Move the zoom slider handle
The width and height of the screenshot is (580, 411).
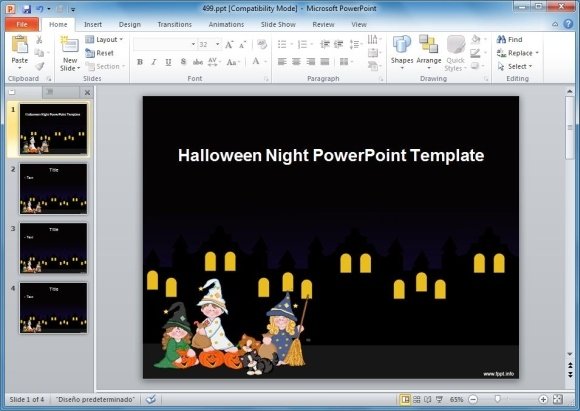498,399
